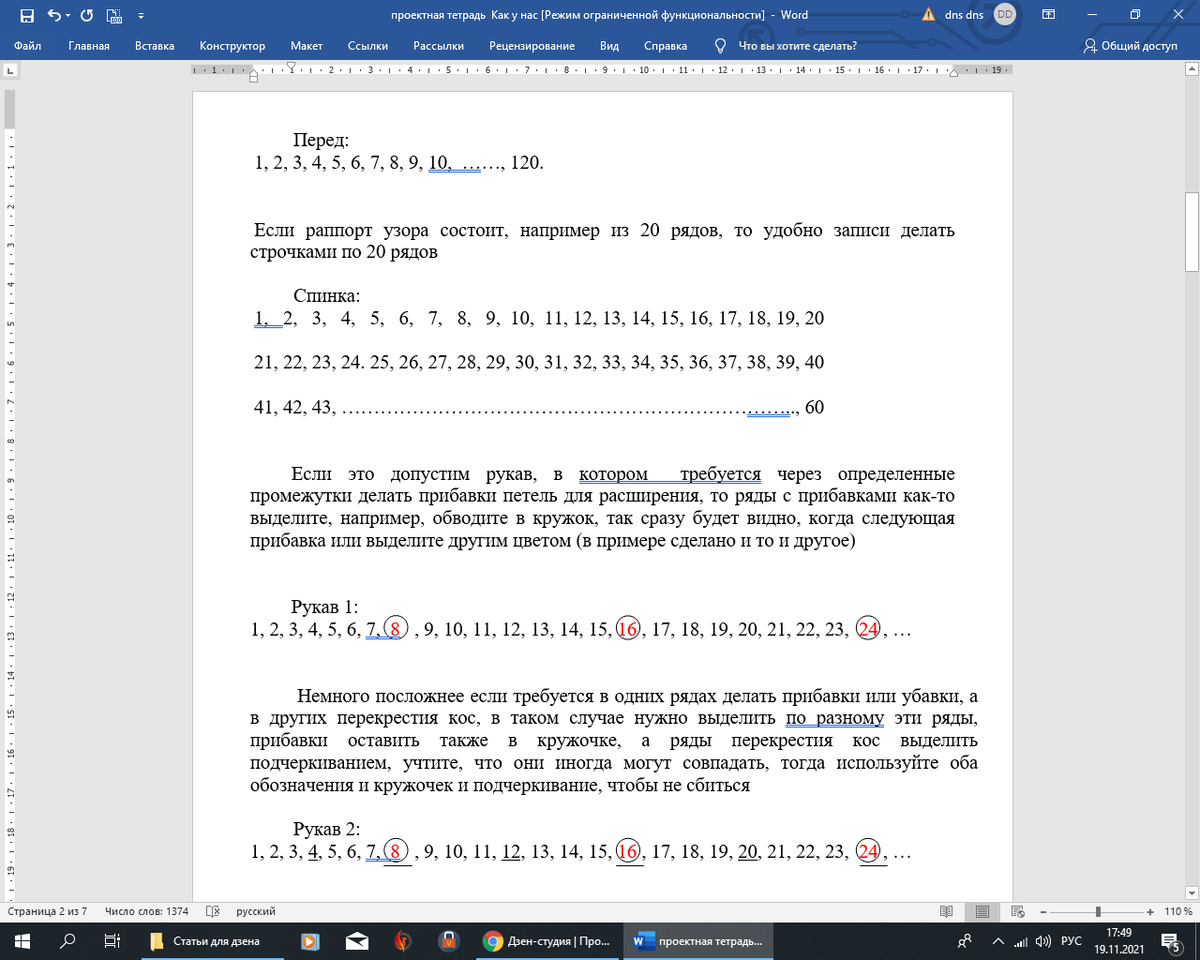Open the Рассылки tab
This screenshot has width=1200, height=960.
pos(439,46)
